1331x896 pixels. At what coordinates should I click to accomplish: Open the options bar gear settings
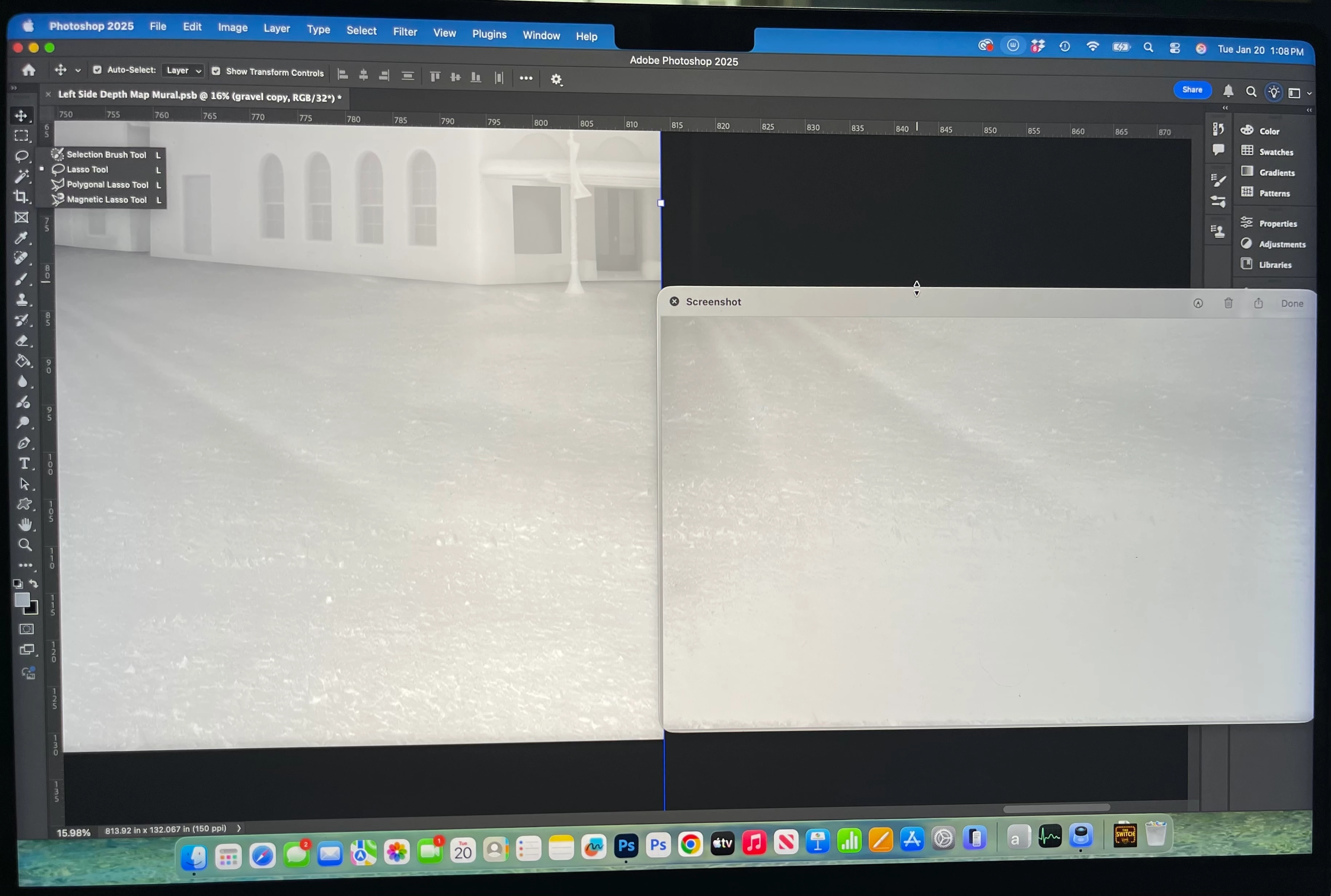(x=556, y=79)
